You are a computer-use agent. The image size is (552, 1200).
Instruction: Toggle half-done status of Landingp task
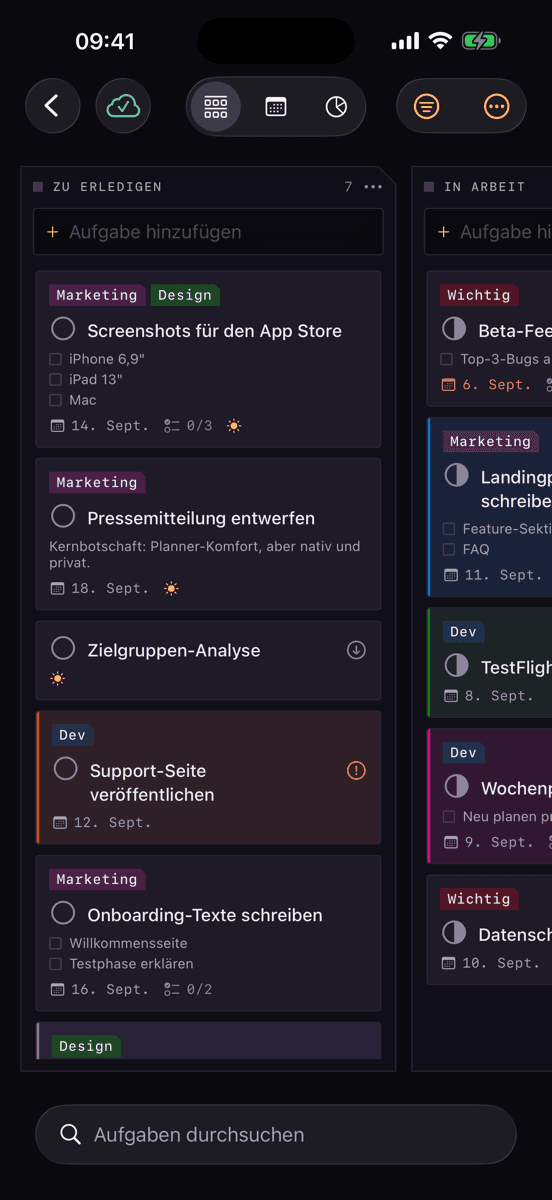[457, 475]
